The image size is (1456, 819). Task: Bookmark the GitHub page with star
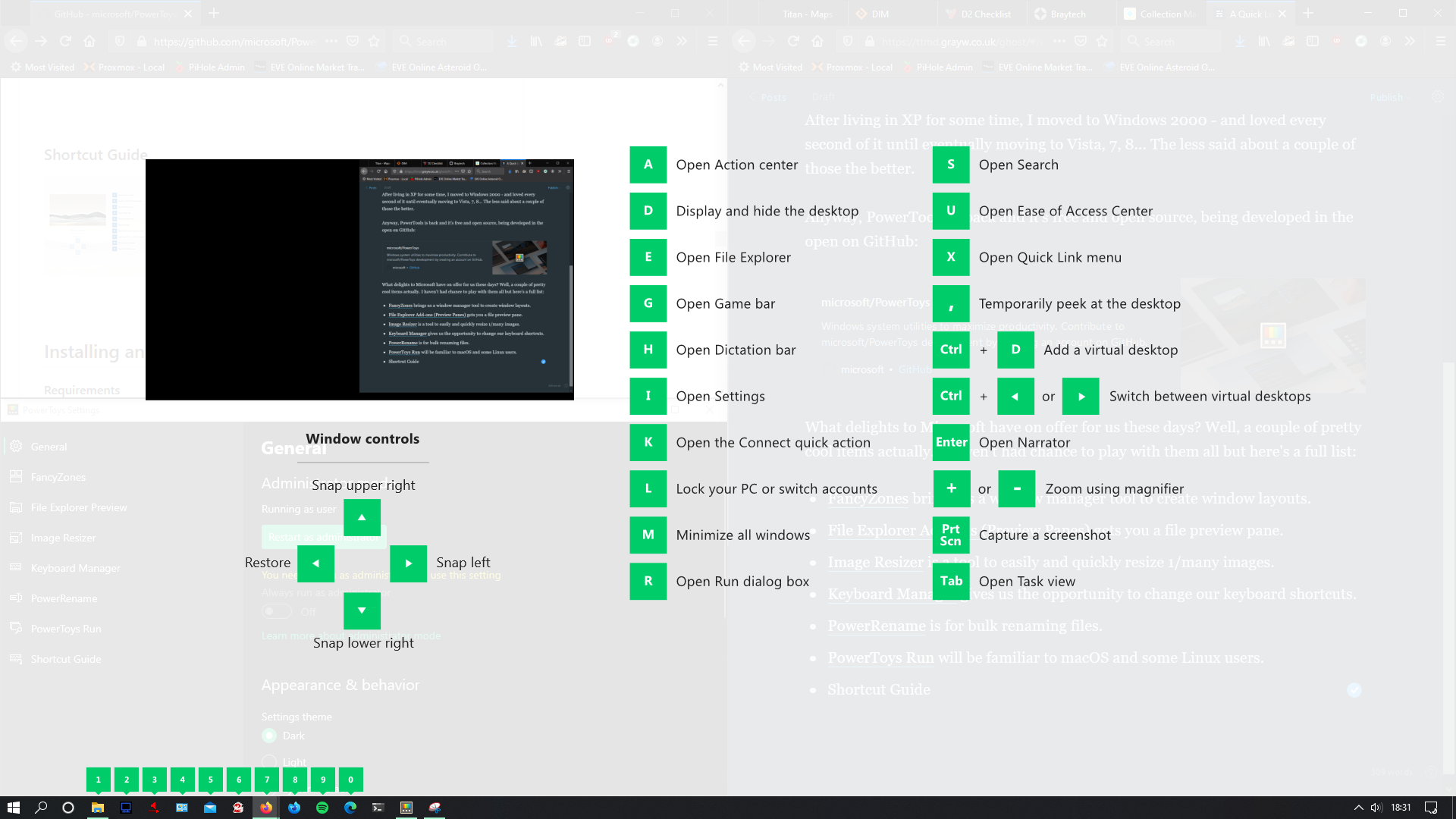[374, 41]
